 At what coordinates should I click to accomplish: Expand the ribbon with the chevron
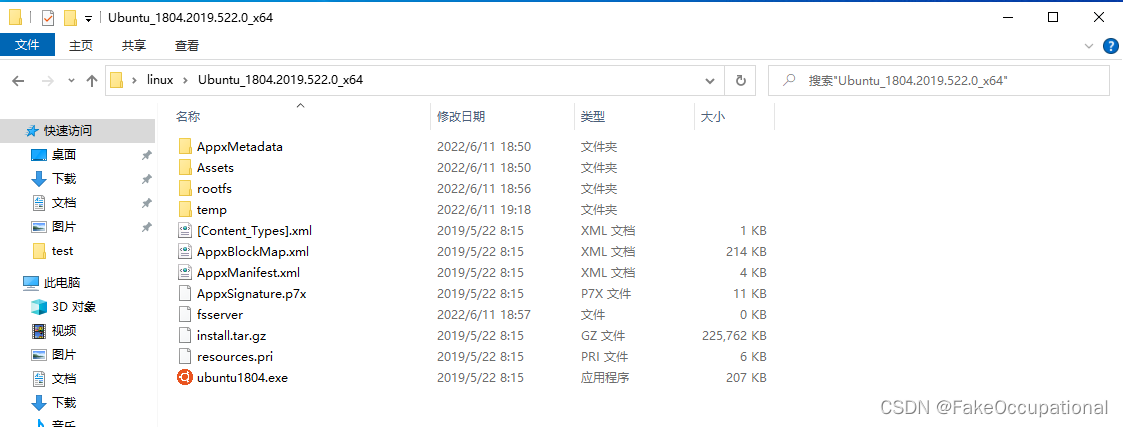click(x=1089, y=46)
